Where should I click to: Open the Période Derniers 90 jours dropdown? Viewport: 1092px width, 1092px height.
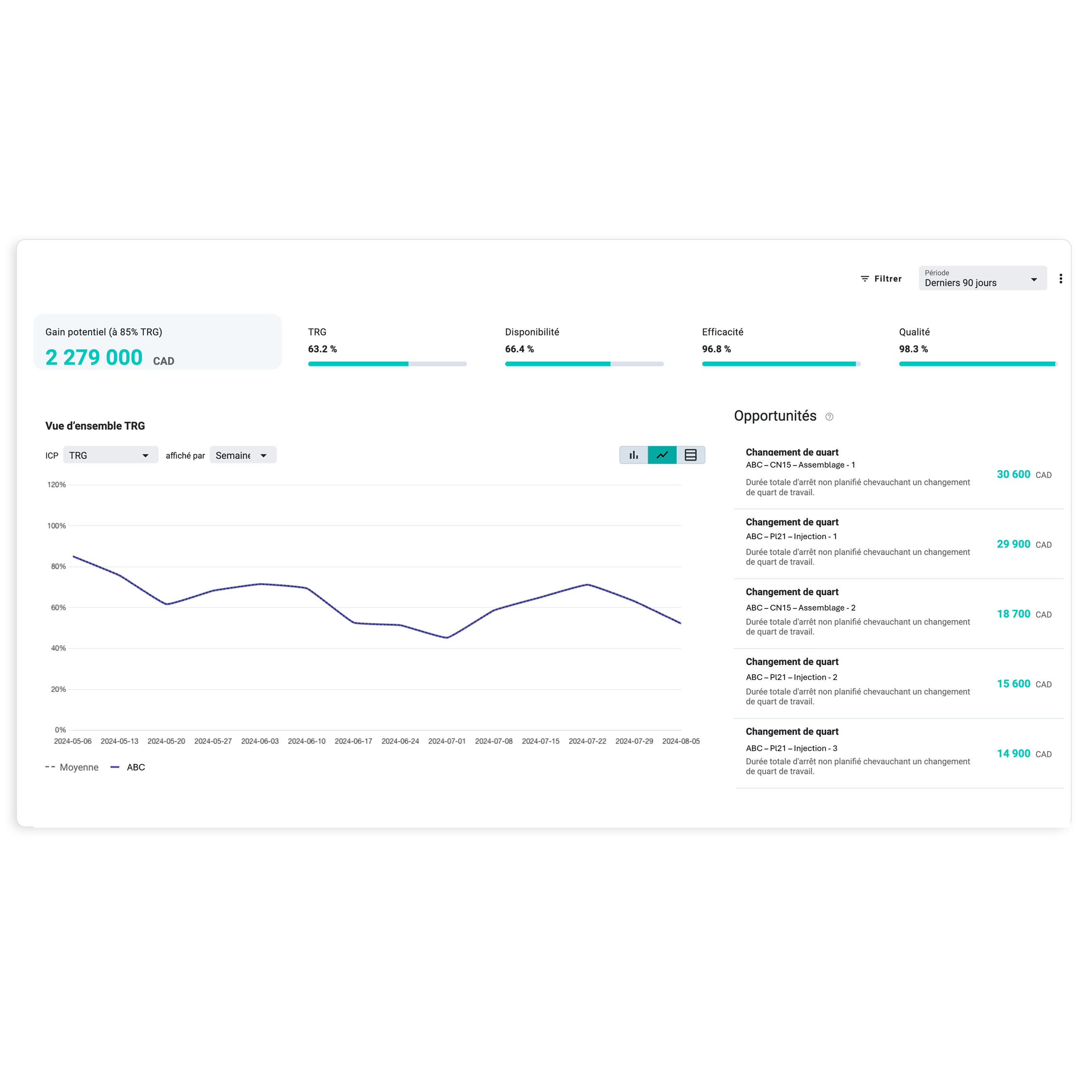982,278
